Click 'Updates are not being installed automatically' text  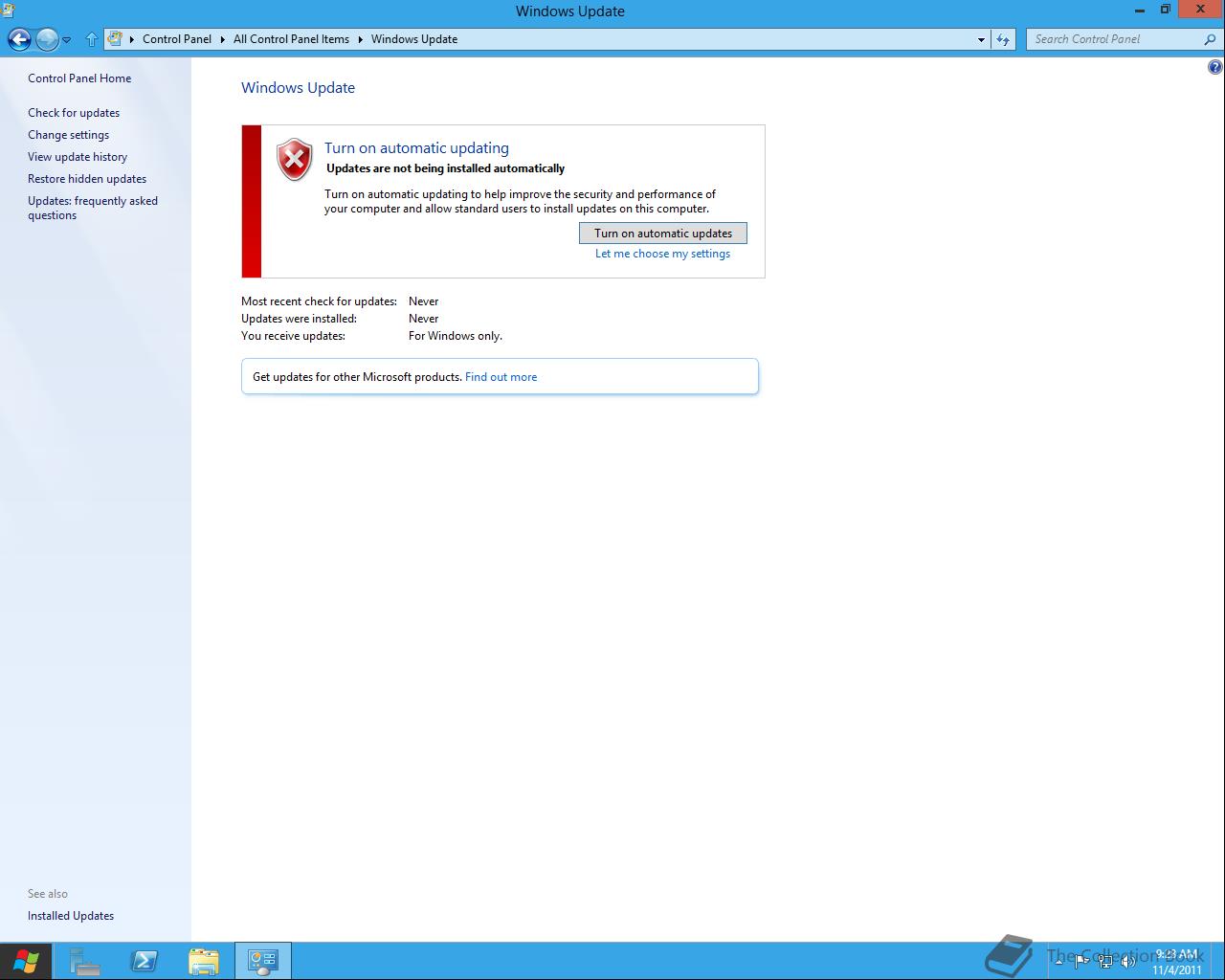(x=446, y=168)
